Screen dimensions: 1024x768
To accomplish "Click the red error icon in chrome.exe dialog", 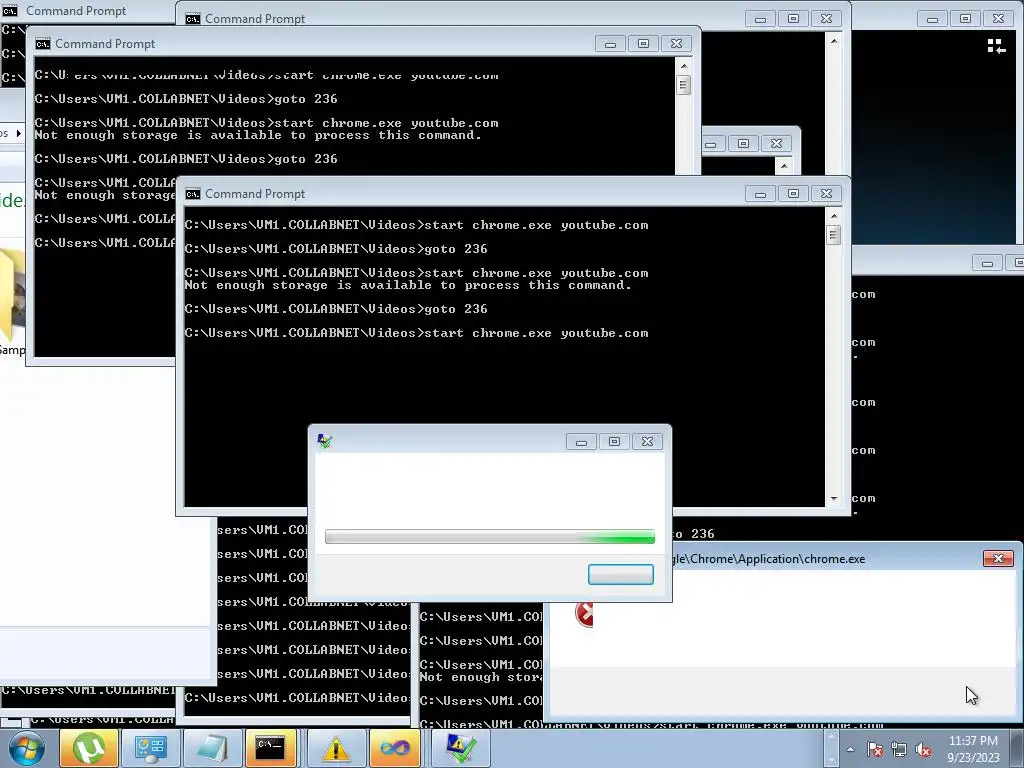I will [x=584, y=614].
